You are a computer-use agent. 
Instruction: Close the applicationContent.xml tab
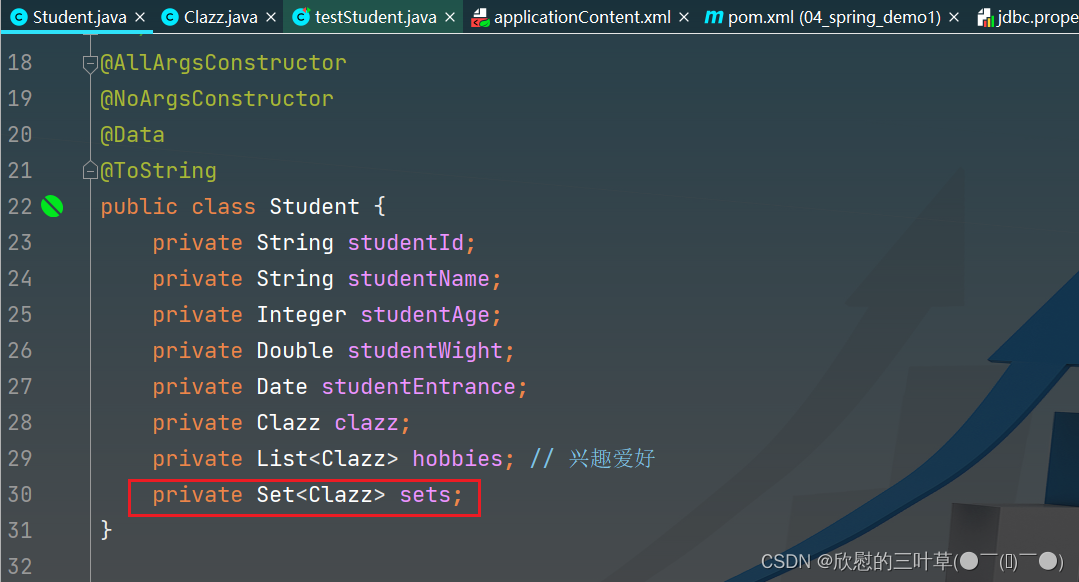click(x=684, y=17)
